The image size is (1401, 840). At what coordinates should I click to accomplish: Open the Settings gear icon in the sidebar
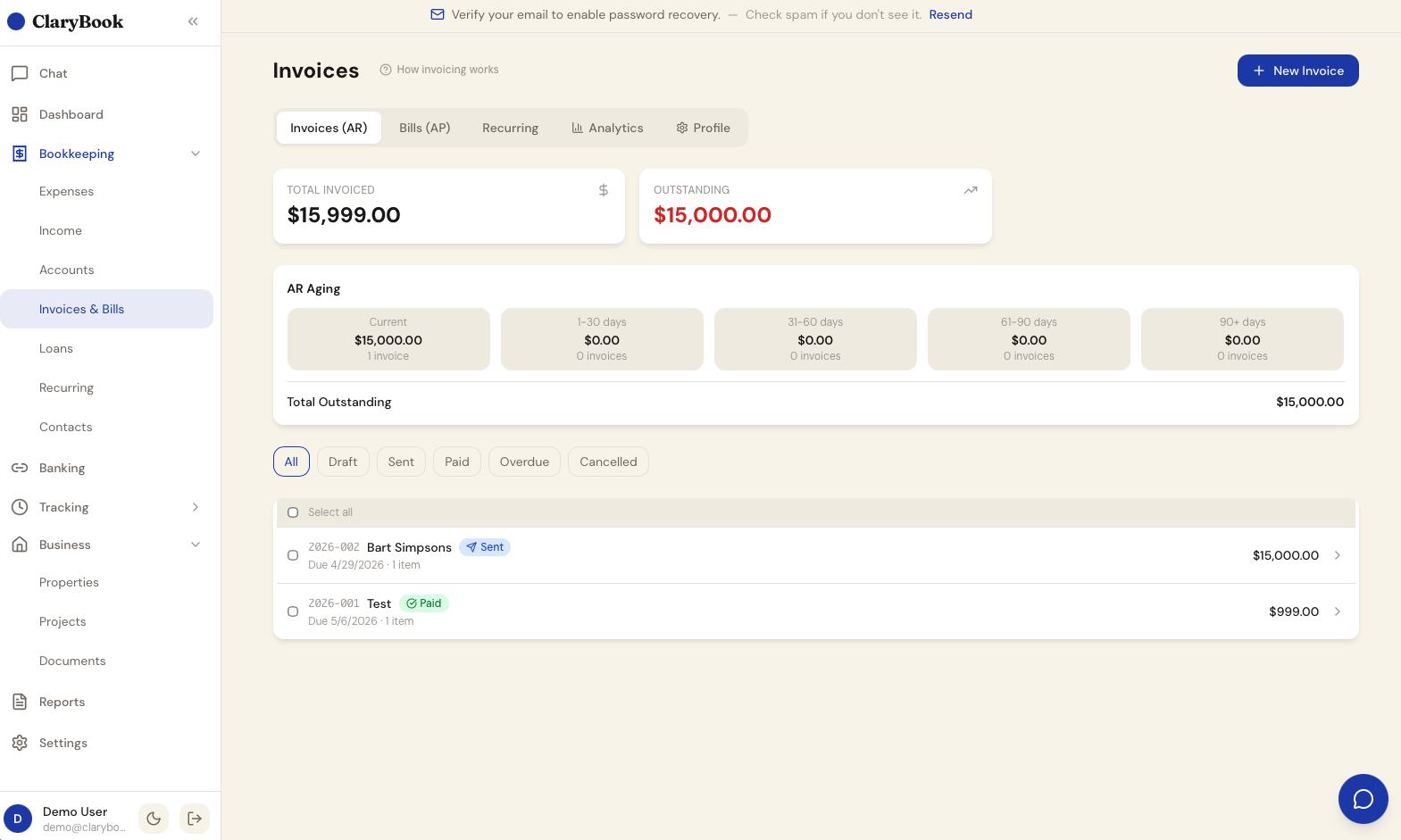click(20, 743)
